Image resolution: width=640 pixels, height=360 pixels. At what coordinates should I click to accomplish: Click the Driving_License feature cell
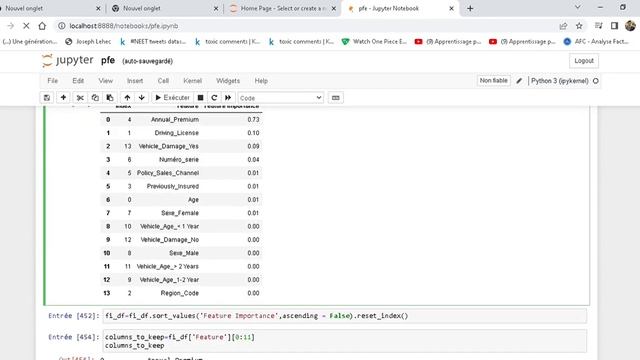[176, 133]
